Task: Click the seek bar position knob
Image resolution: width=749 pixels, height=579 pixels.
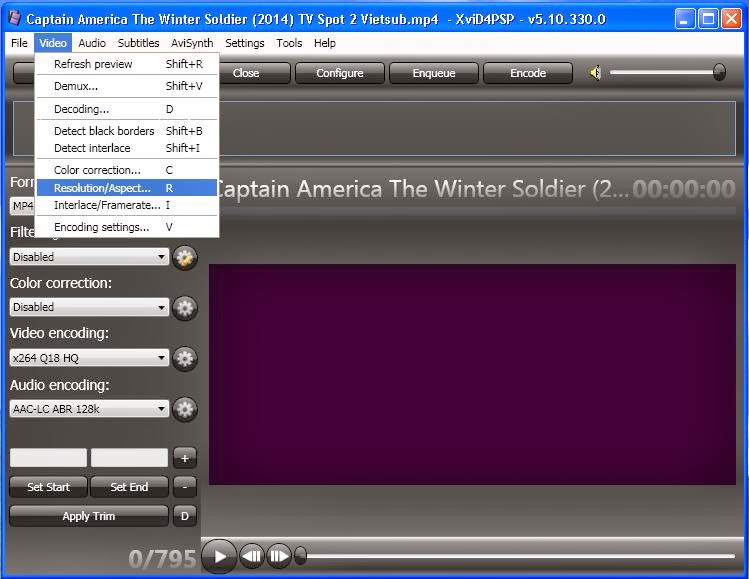Action: coord(300,556)
